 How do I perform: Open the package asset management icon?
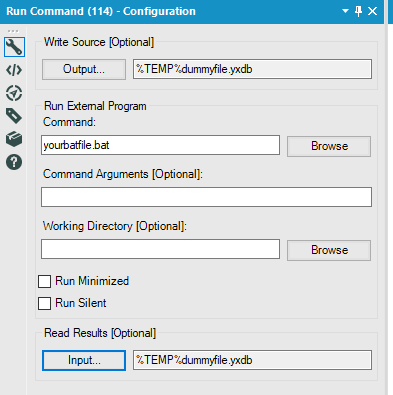(x=14, y=139)
